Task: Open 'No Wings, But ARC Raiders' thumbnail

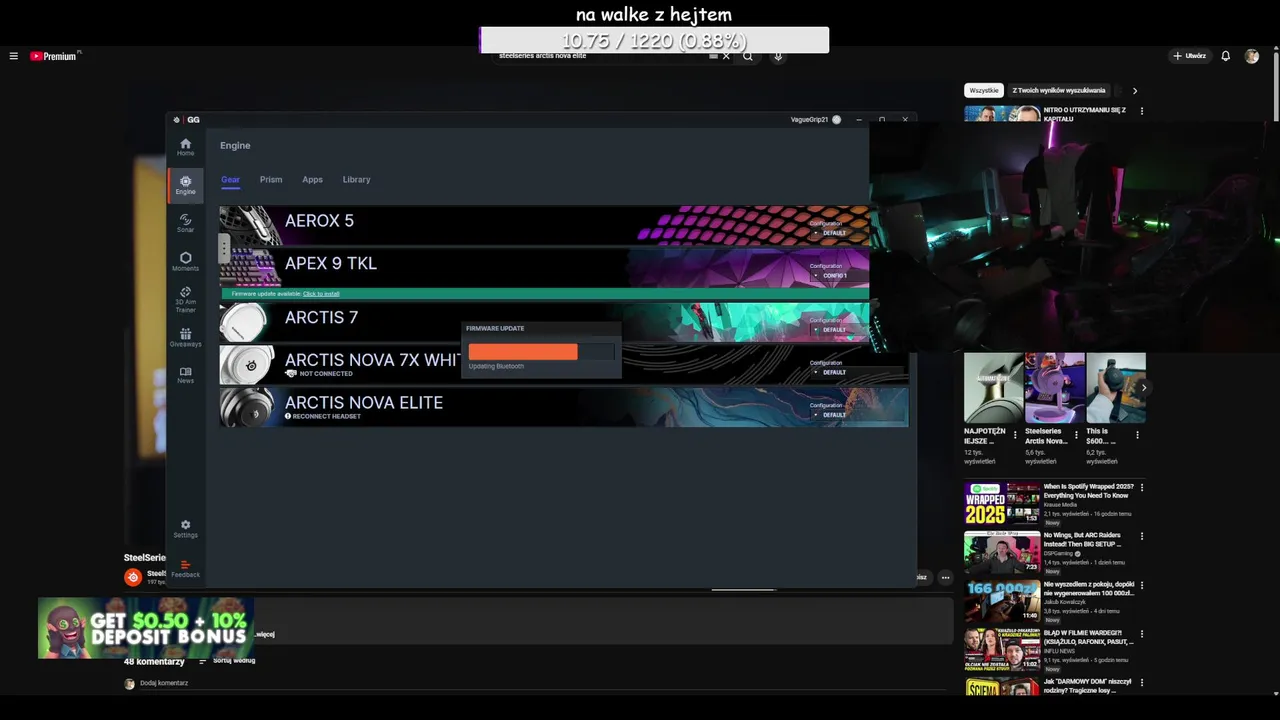Action: point(1002,552)
